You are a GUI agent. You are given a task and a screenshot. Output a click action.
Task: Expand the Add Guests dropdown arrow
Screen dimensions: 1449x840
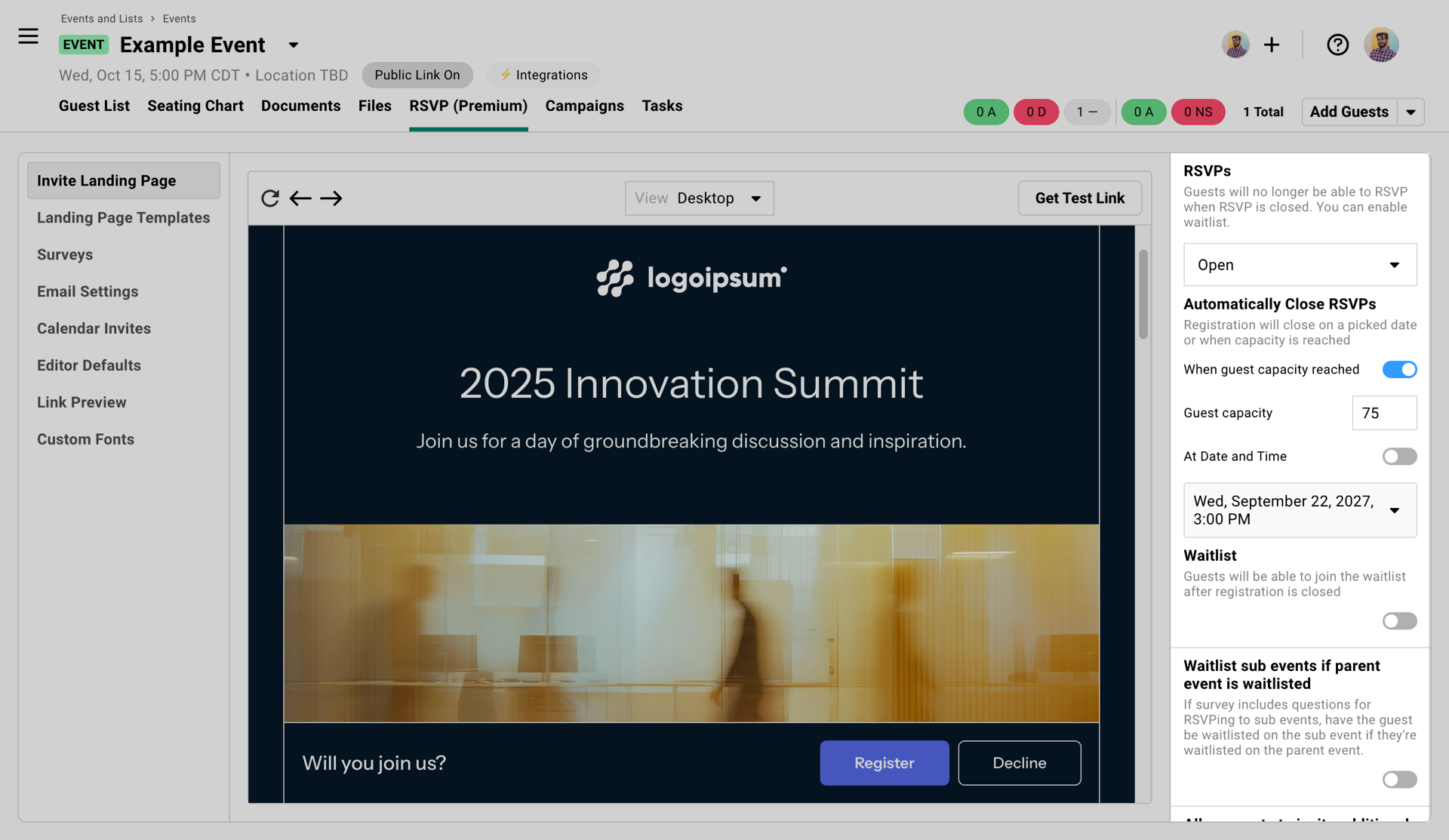tap(1411, 112)
